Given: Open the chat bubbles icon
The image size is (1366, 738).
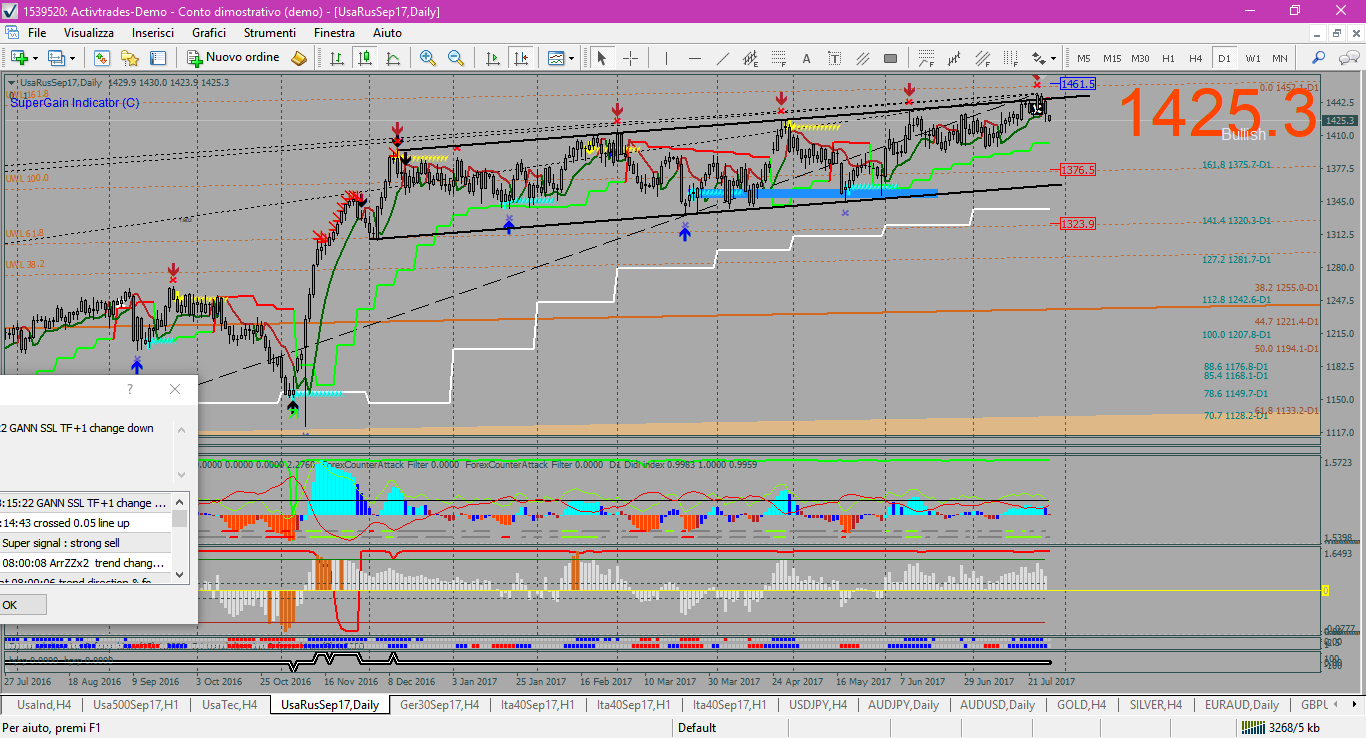Looking at the screenshot, I should pyautogui.click(x=1348, y=58).
